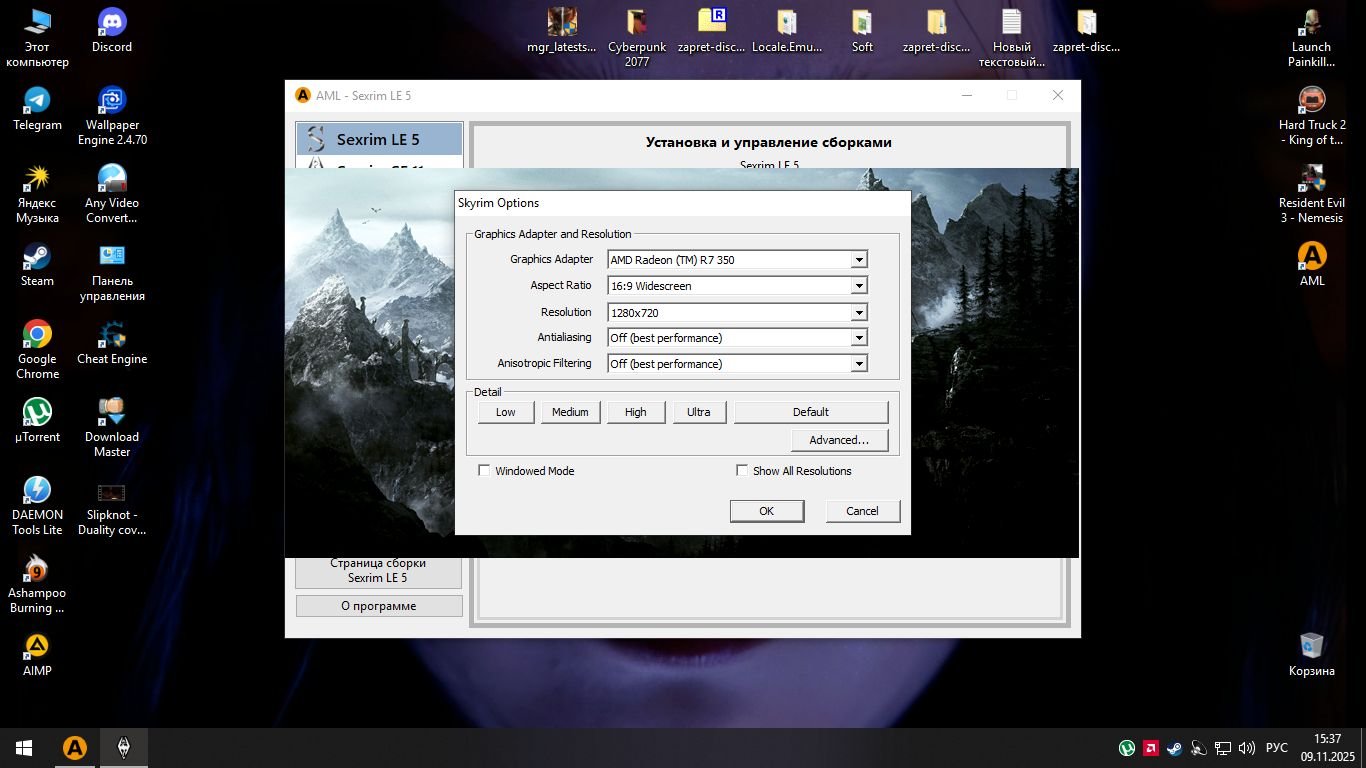Click the О программе button
The height and width of the screenshot is (768, 1366).
click(x=379, y=606)
